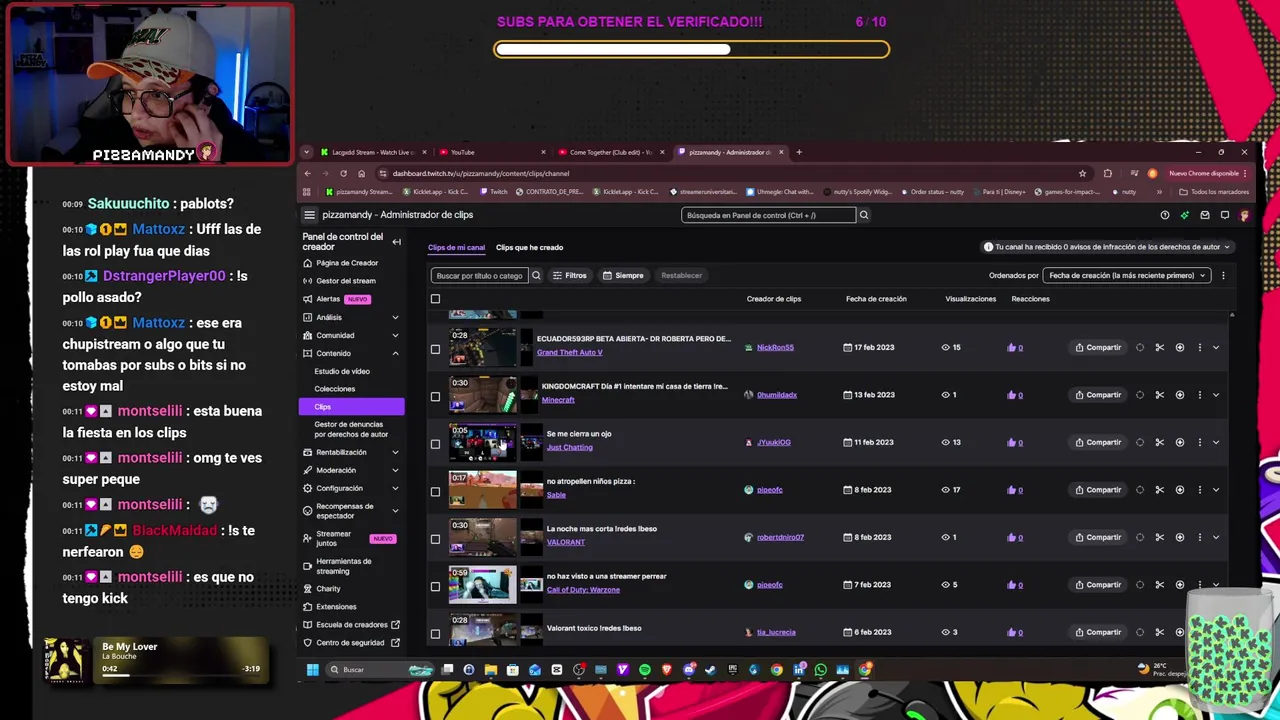Expand details chevron for pipeofc 8 feb clip

click(1216, 490)
